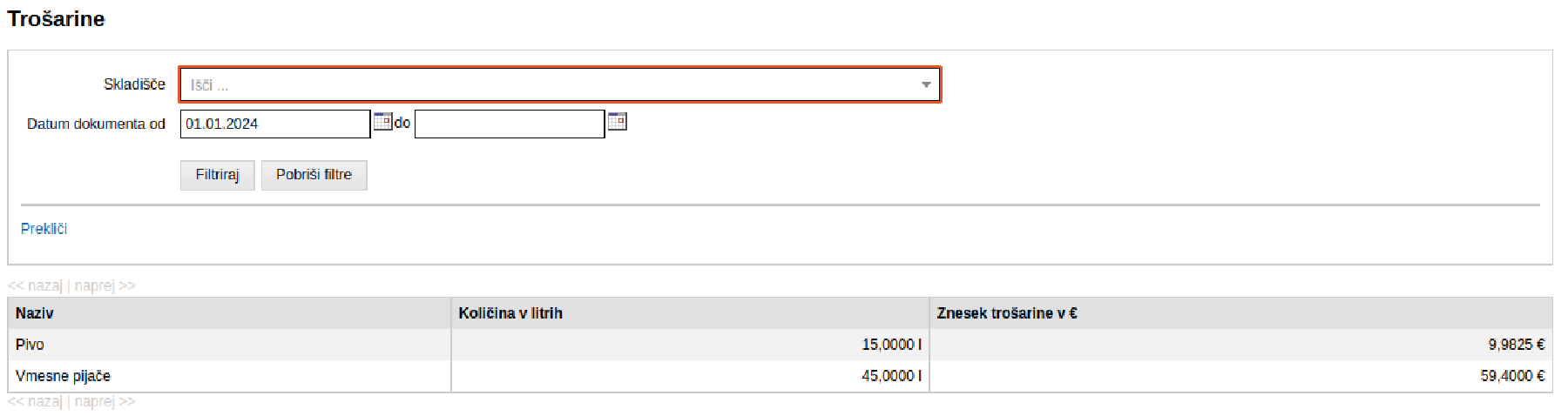This screenshot has height=416, width=1568.
Task: Click into the Skladišče search field
Action: [x=549, y=85]
